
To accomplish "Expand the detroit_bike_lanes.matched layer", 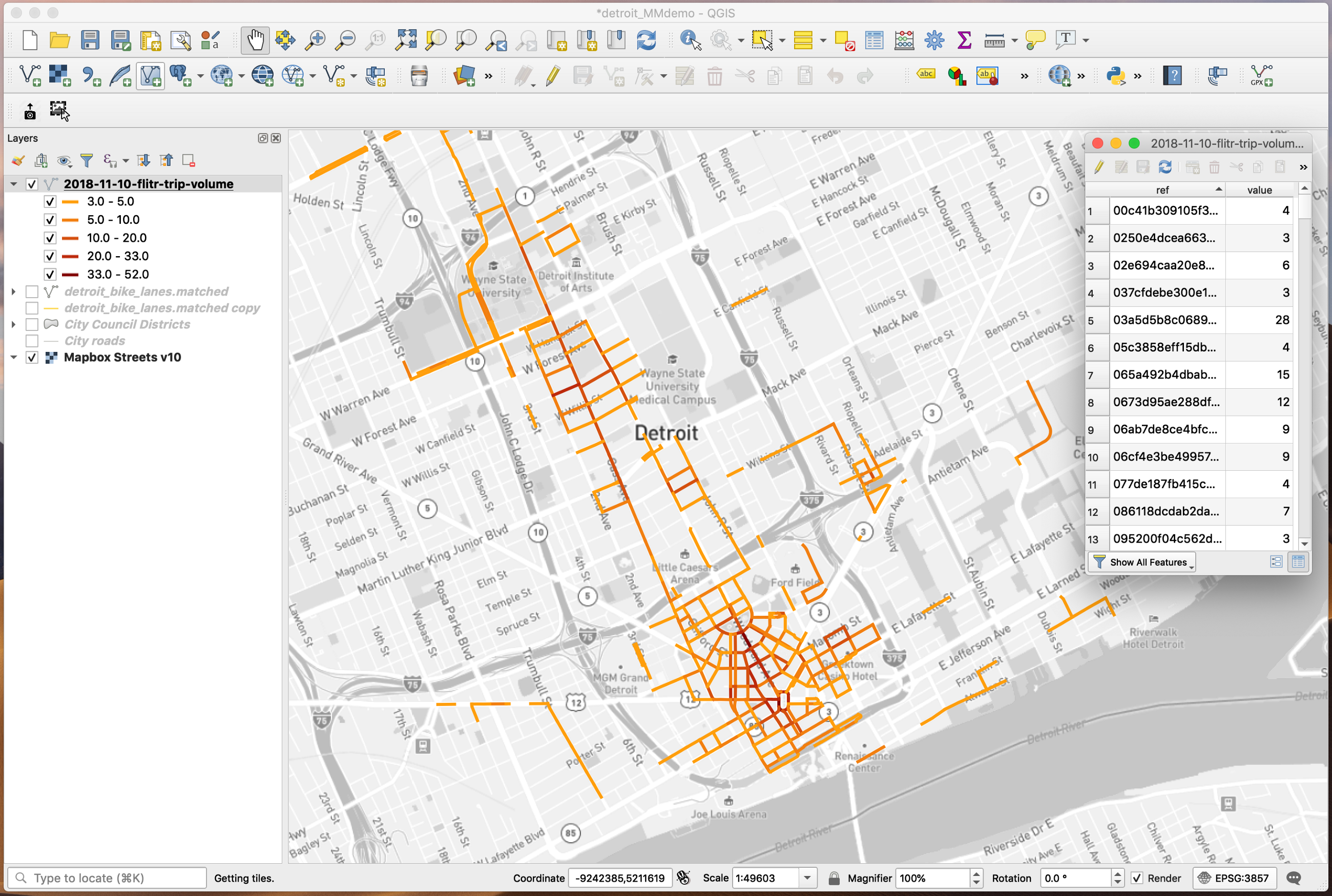I will coord(14,292).
